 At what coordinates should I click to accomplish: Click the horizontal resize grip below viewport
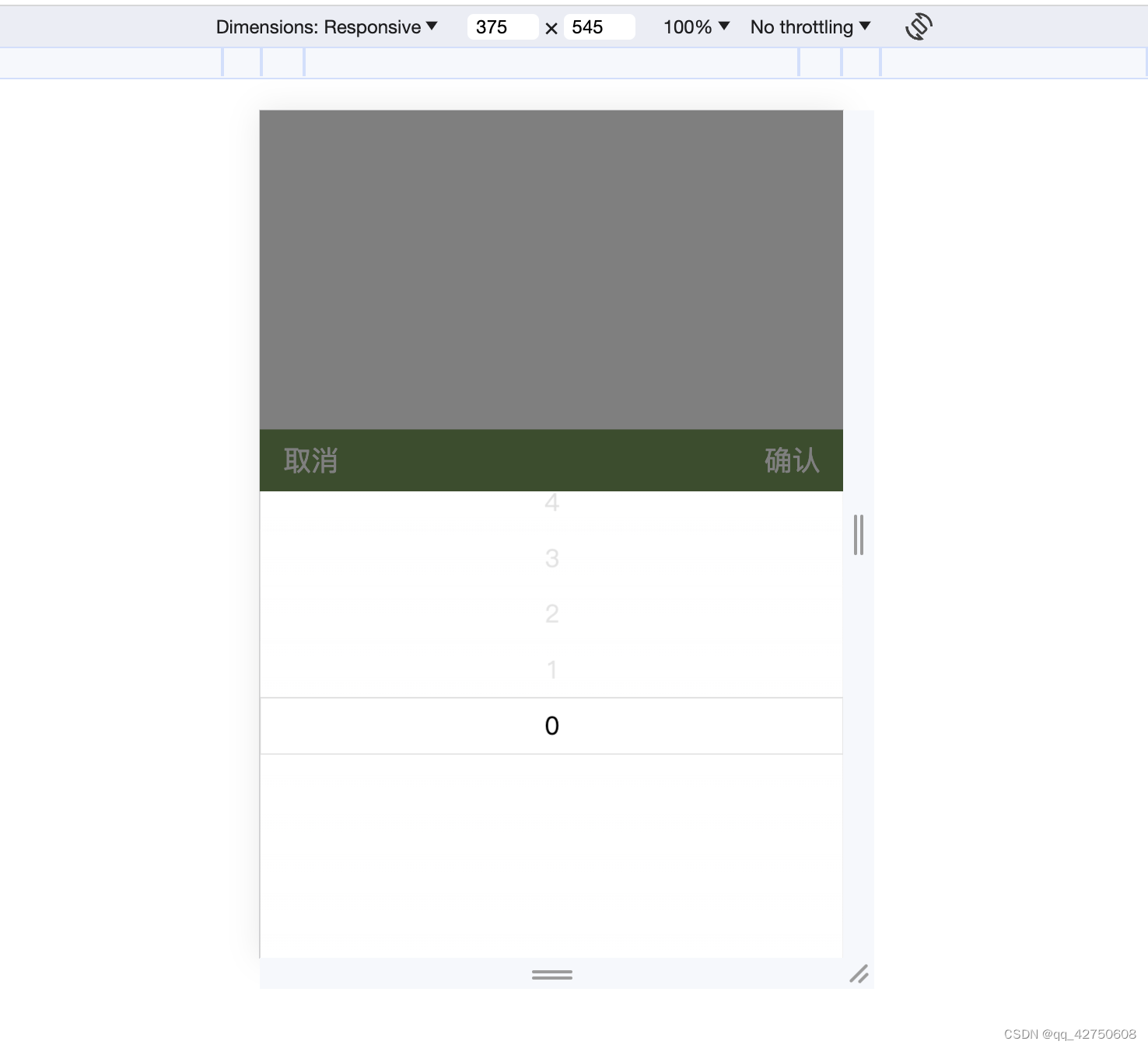tap(551, 975)
